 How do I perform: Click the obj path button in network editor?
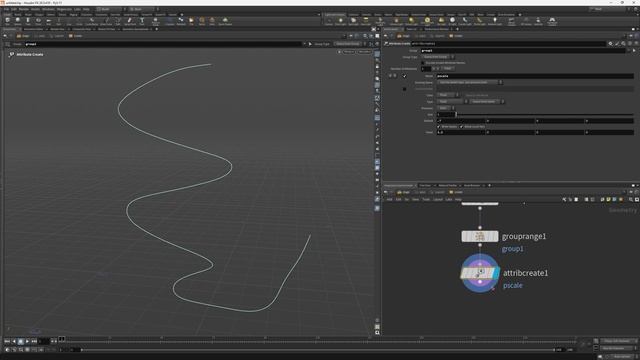point(403,192)
